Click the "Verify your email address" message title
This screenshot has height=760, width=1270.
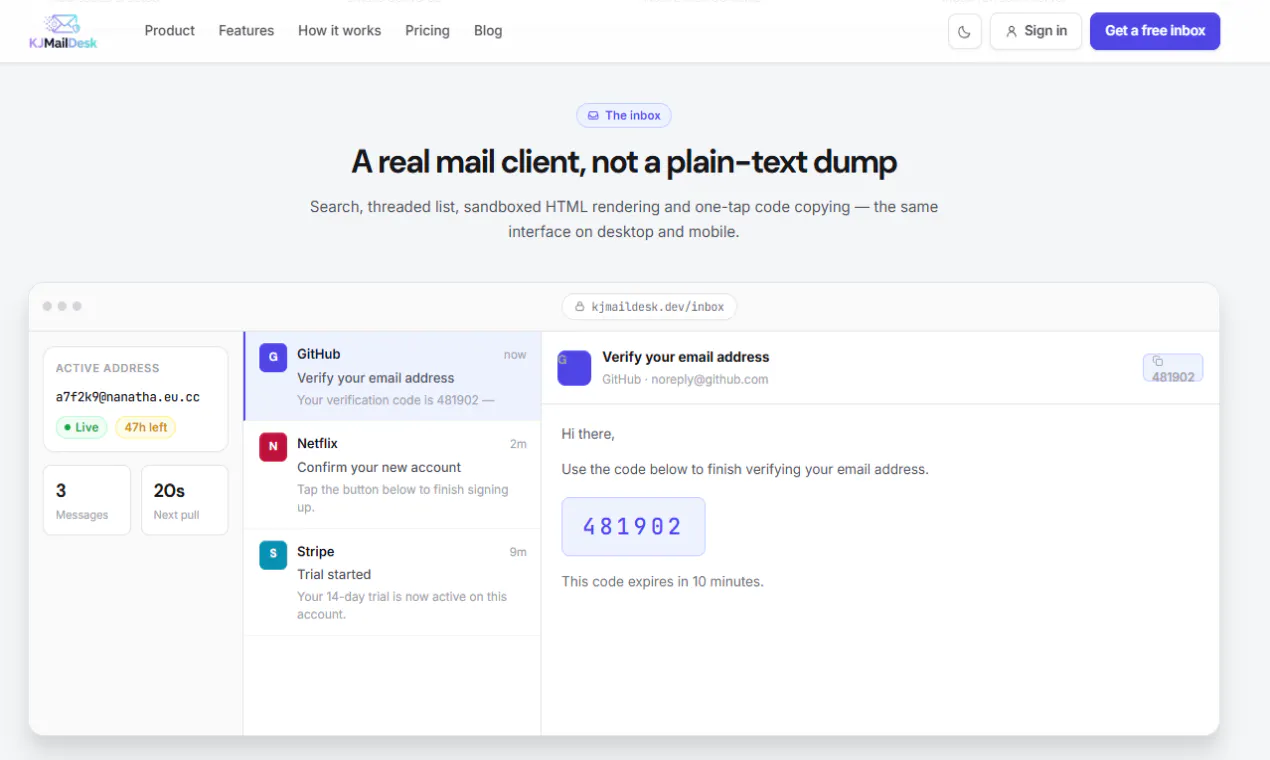click(686, 357)
